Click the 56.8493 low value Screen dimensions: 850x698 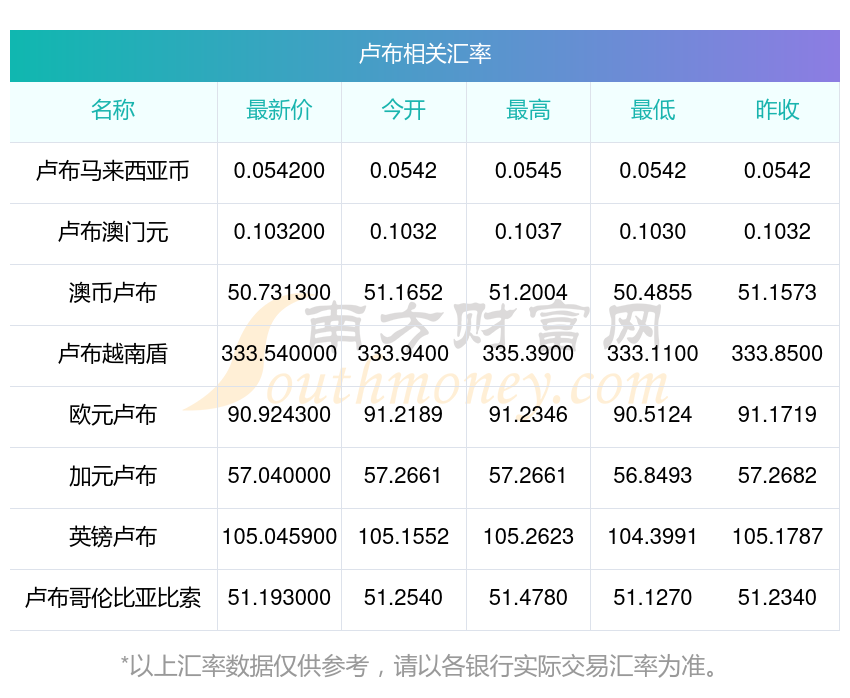tap(653, 476)
